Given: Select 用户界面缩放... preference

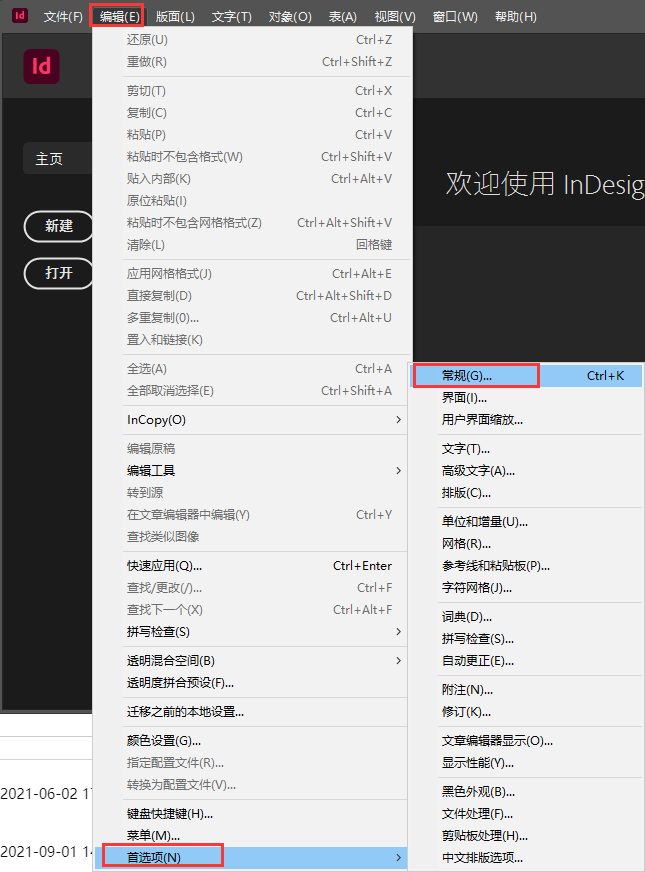Looking at the screenshot, I should pos(526,420).
